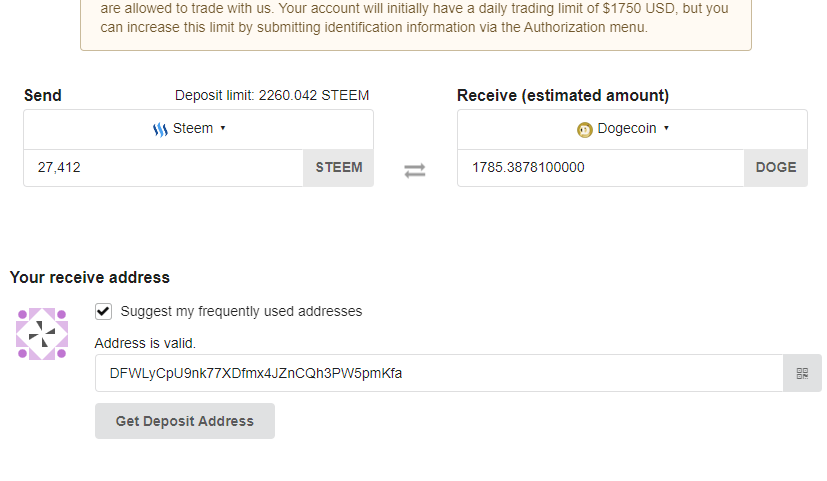Click the DOGE unit label

tap(776, 168)
